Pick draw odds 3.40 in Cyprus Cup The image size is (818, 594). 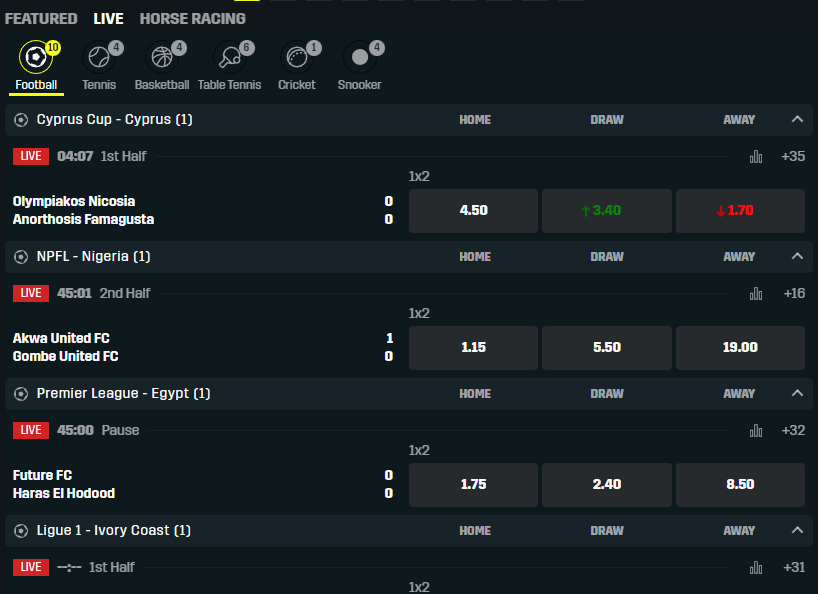coord(607,211)
